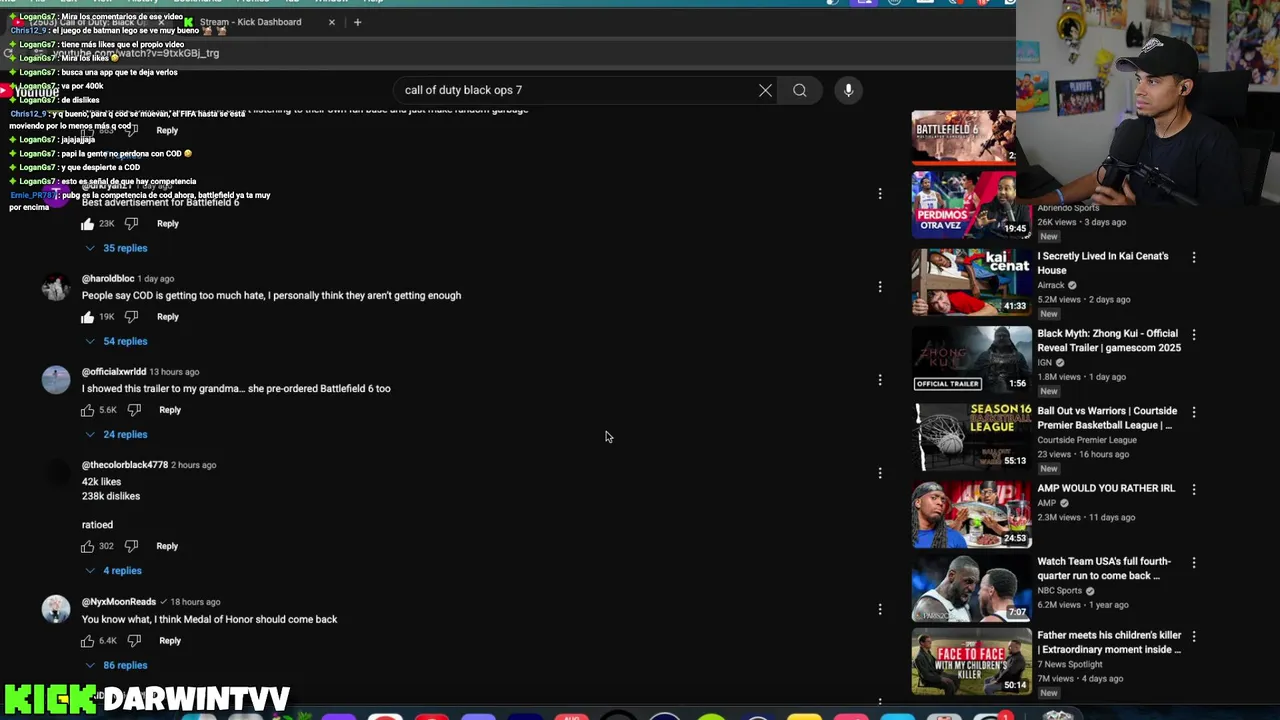Dislike the Medal of Honor comment
This screenshot has height=720, width=1280.
click(134, 640)
